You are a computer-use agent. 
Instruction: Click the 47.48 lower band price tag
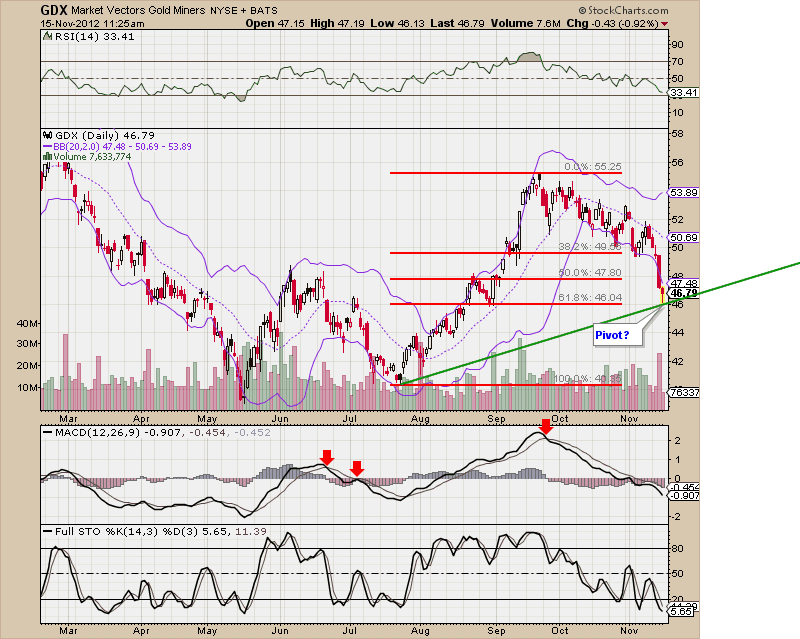tap(684, 283)
